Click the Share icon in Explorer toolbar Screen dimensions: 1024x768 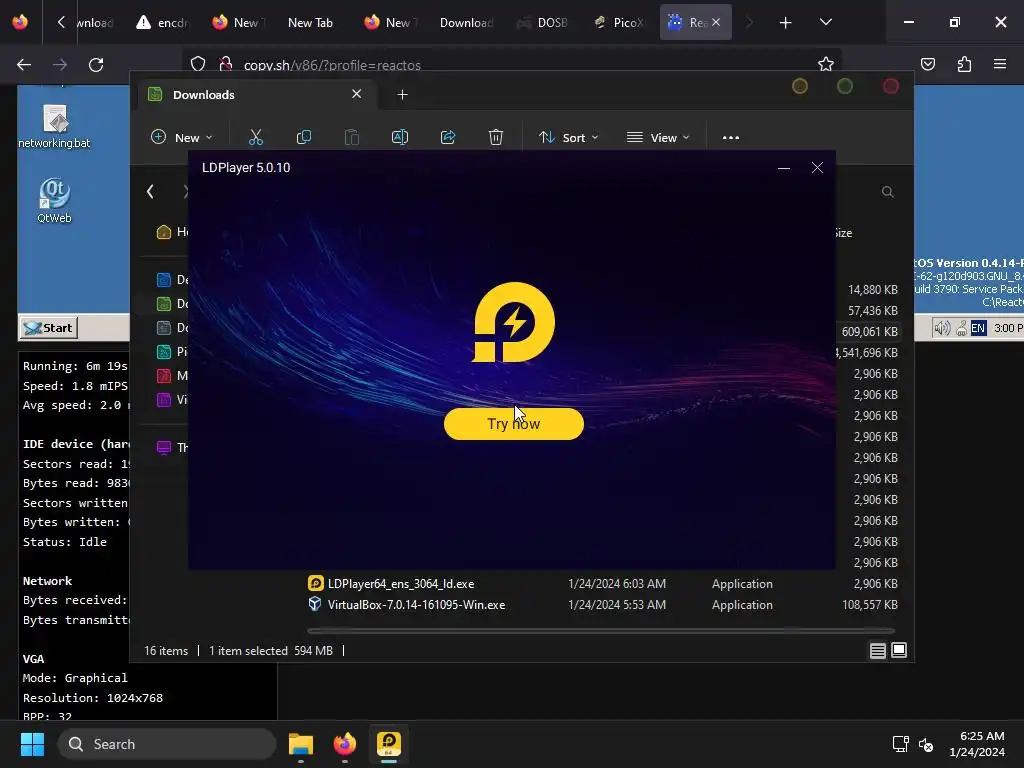tap(448, 137)
